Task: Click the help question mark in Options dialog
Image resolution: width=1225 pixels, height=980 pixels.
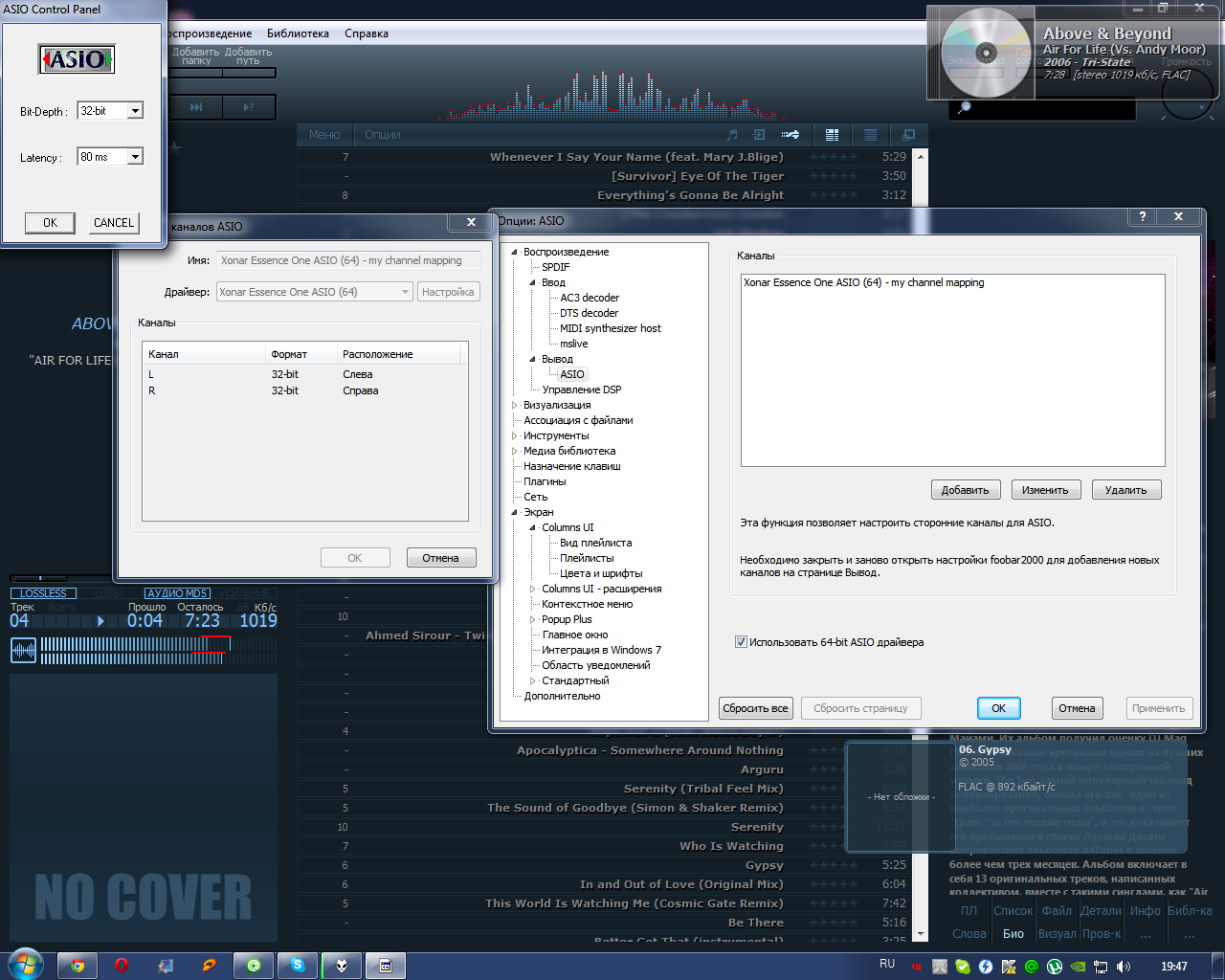Action: coord(1142,216)
